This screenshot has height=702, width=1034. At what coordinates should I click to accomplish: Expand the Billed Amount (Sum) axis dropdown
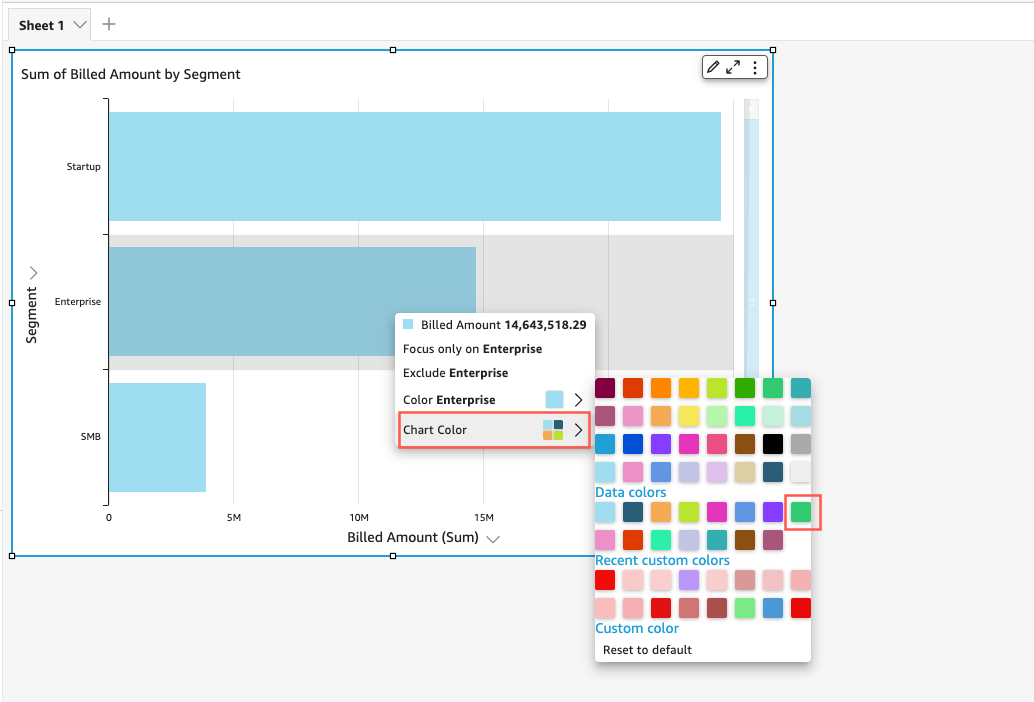click(493, 538)
